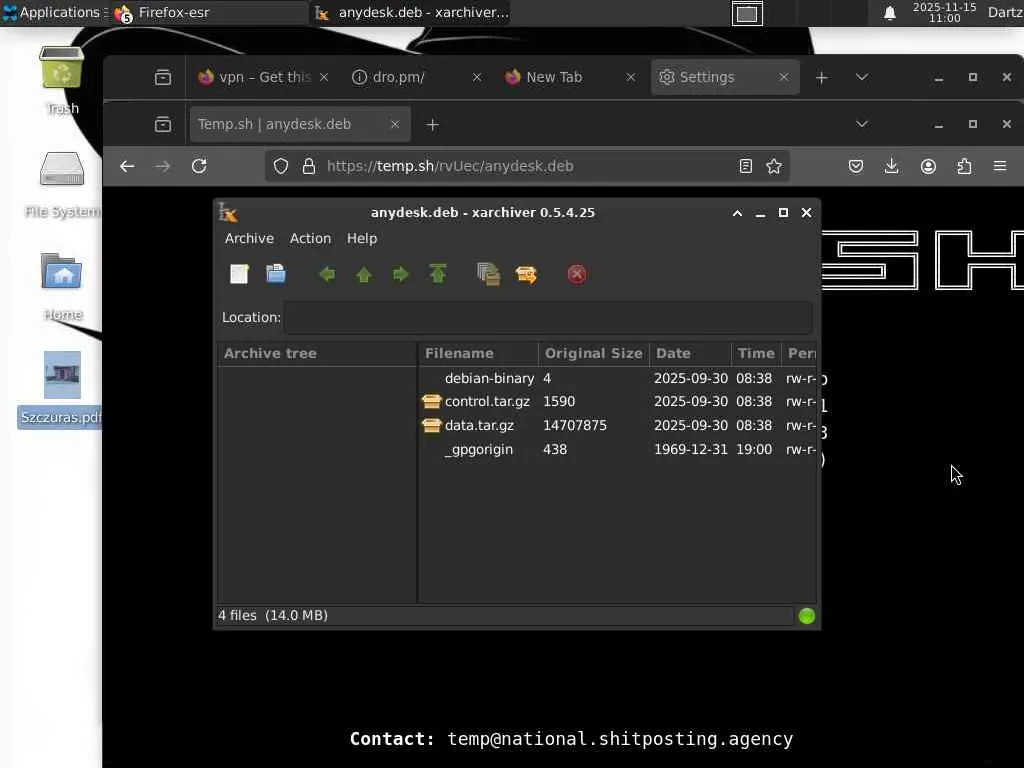Viewport: 1024px width, 768px height.
Task: Switch to the Settings tab in back window
Action: 725,77
